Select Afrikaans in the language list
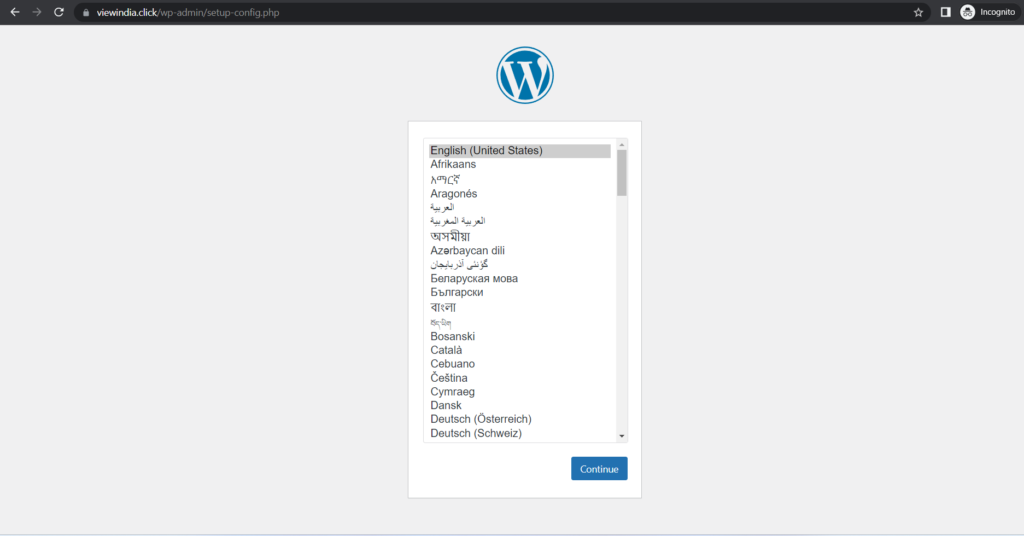Screen dimensions: 1024x536 520,165
